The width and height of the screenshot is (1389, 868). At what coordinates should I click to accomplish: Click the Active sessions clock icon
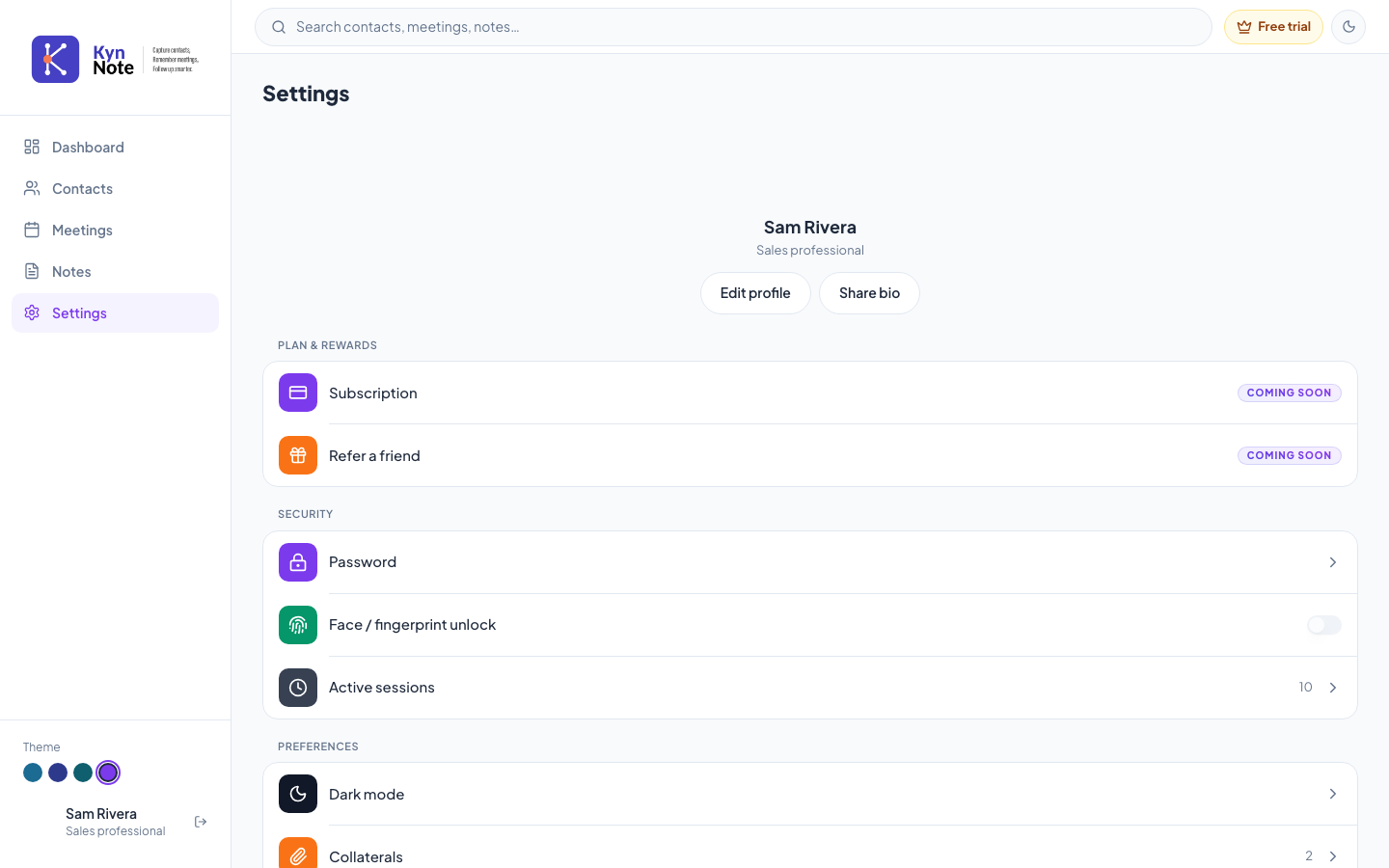pos(298,688)
